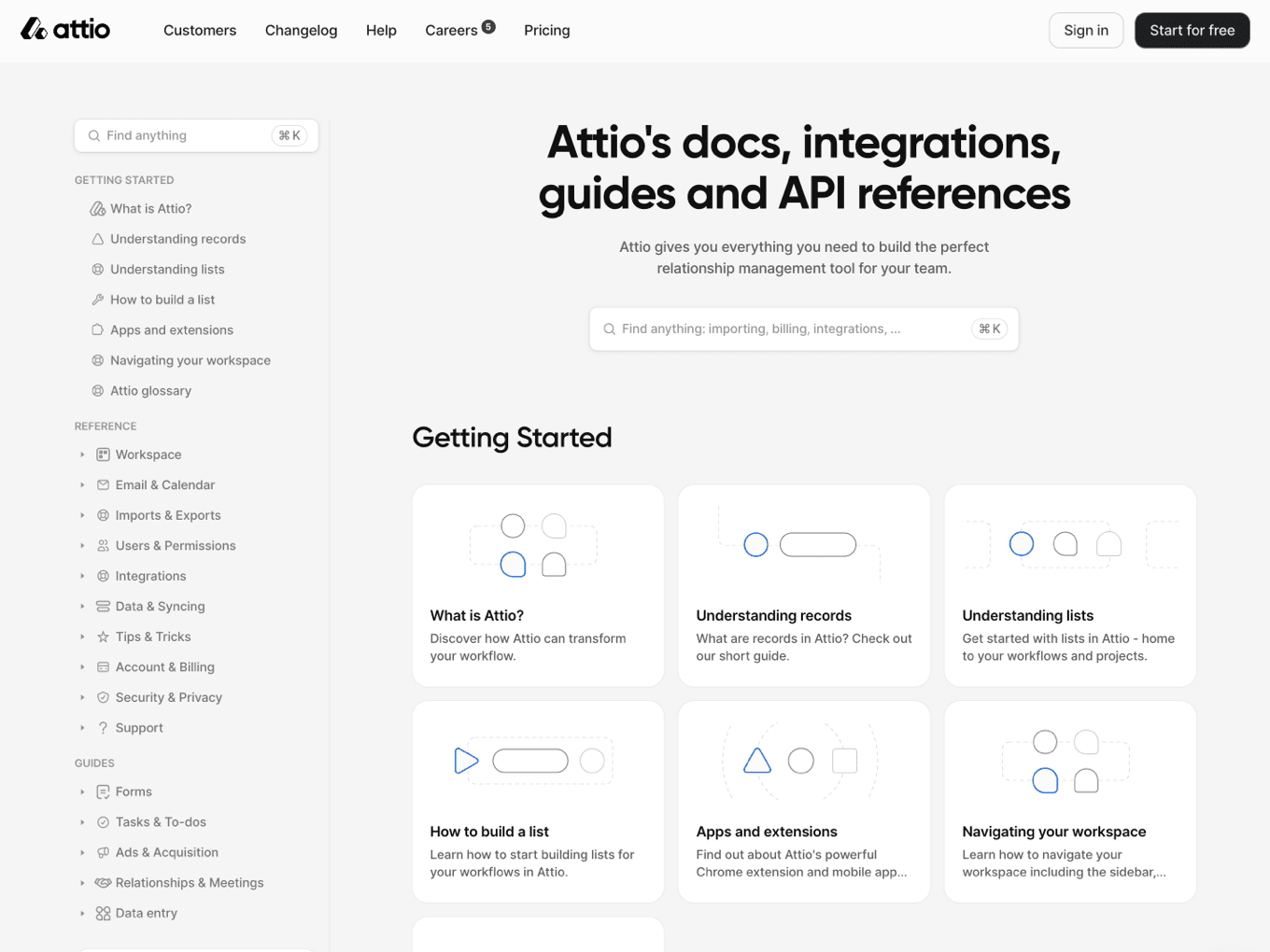This screenshot has width=1270, height=952.
Task: Click the magnifier icon in the sidebar search
Action: (93, 135)
